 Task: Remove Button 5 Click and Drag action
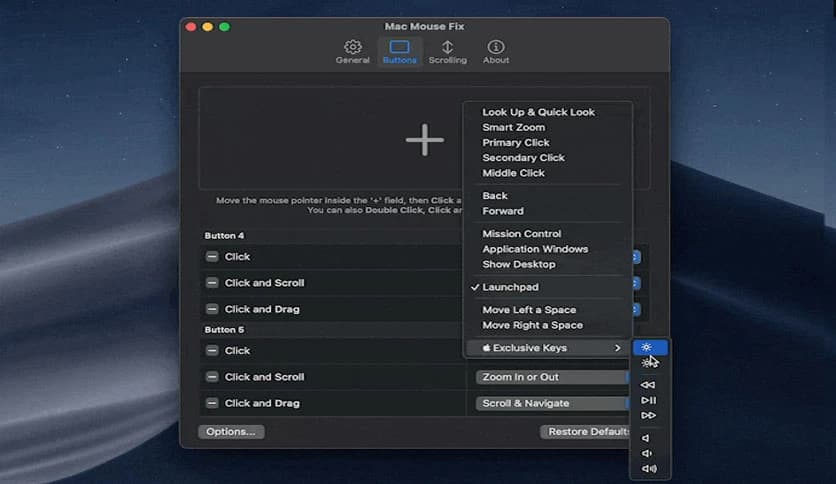pyautogui.click(x=212, y=403)
